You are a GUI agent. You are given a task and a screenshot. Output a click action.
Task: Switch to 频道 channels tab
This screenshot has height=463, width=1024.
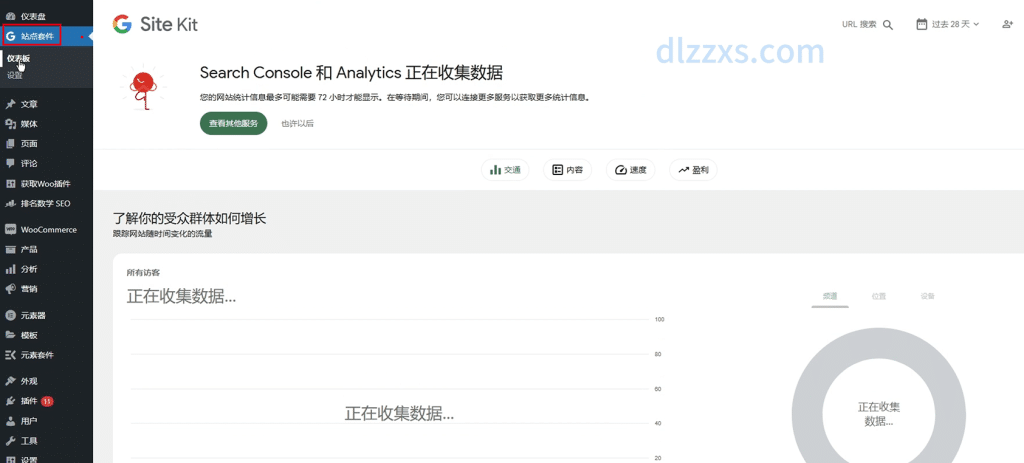(x=830, y=296)
